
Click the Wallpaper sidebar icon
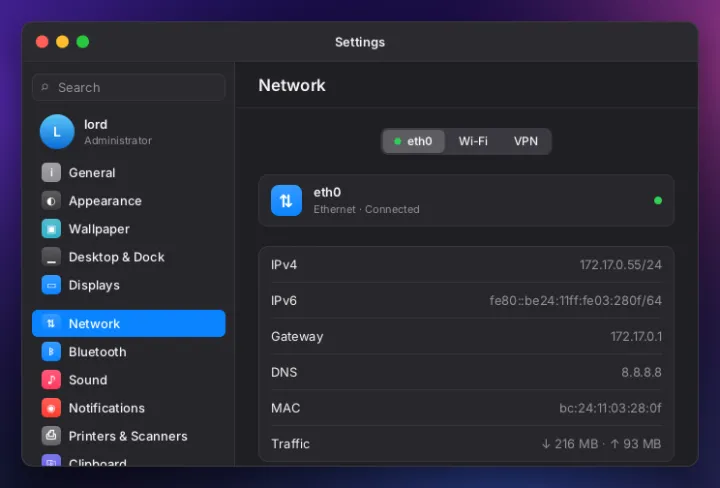(x=51, y=229)
